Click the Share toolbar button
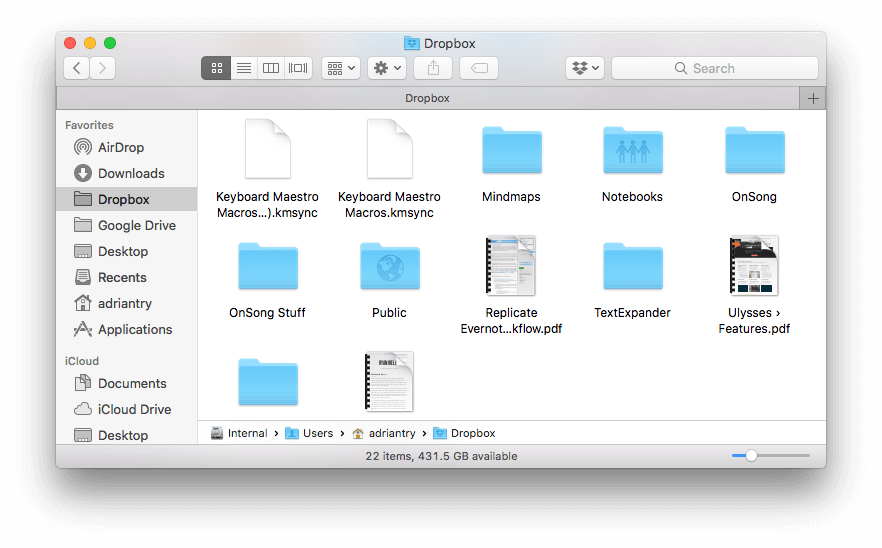The image size is (882, 548). [433, 68]
